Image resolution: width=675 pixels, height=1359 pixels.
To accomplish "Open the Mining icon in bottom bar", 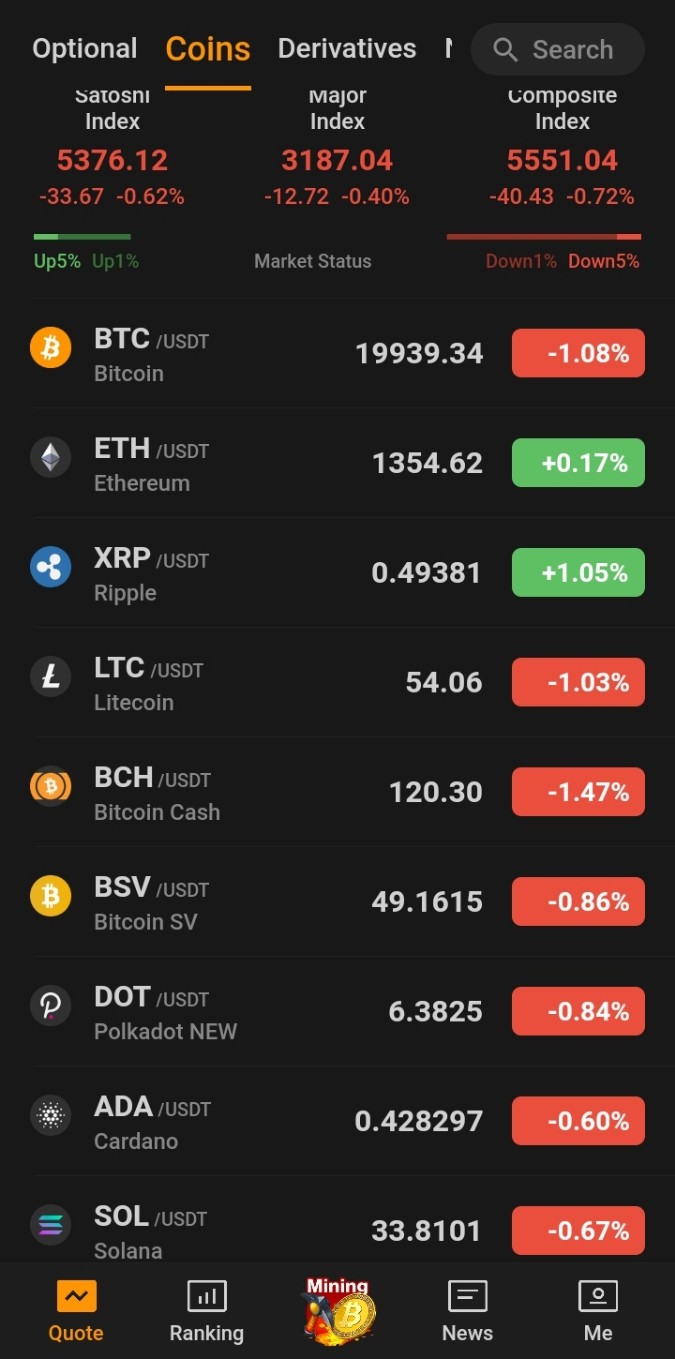I will [x=338, y=1308].
